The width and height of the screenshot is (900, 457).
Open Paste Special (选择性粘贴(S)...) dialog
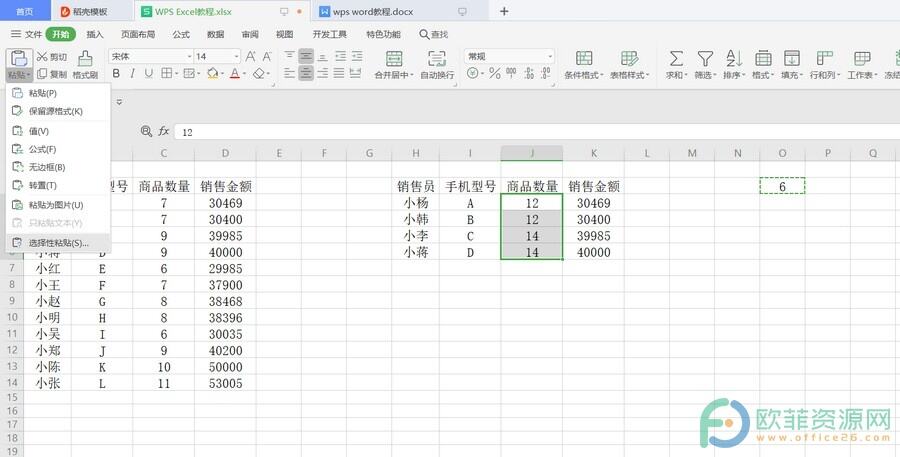[57, 243]
